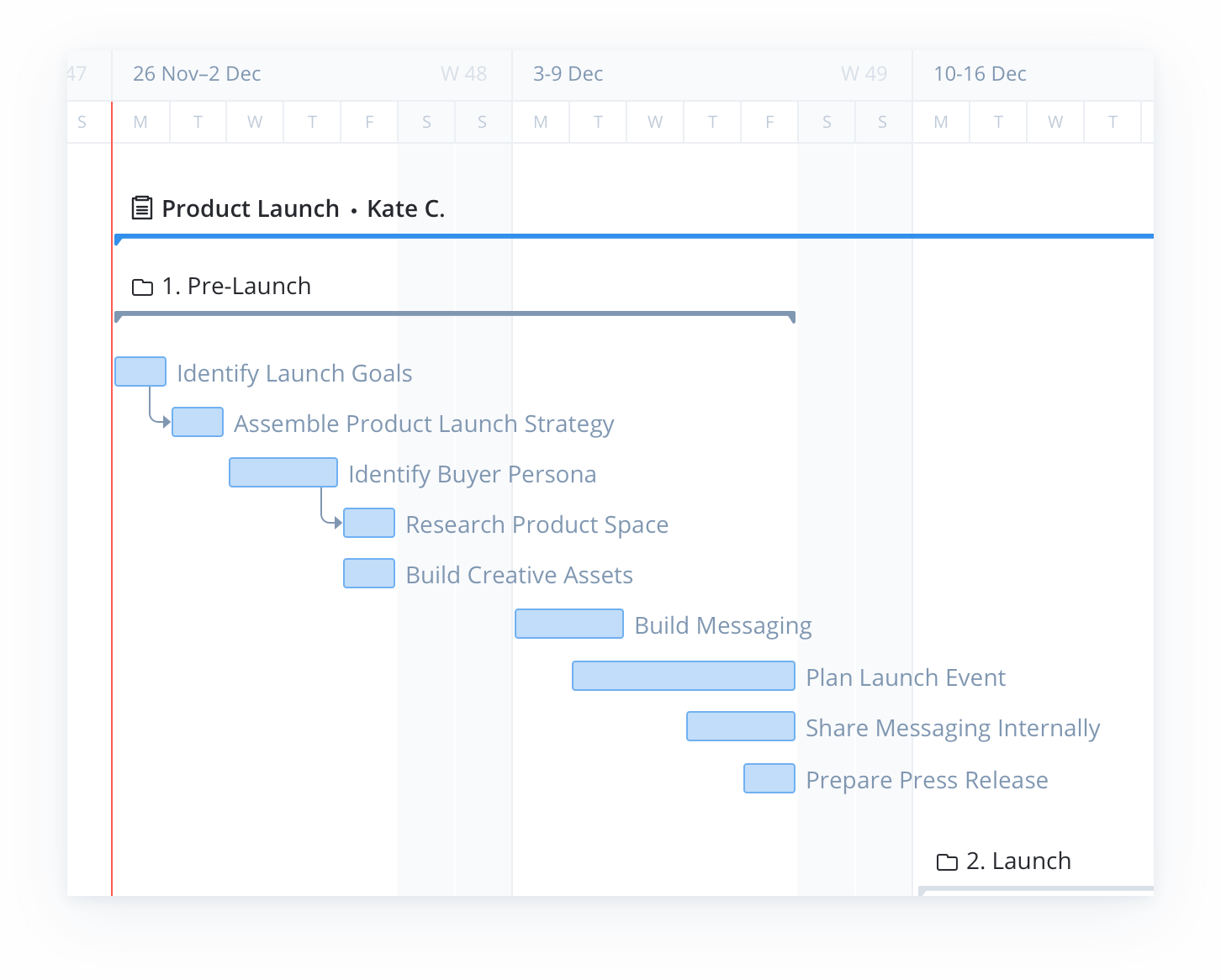This screenshot has height=980, width=1221.
Task: Select the Share Messaging Internally task bar
Action: coord(741,726)
